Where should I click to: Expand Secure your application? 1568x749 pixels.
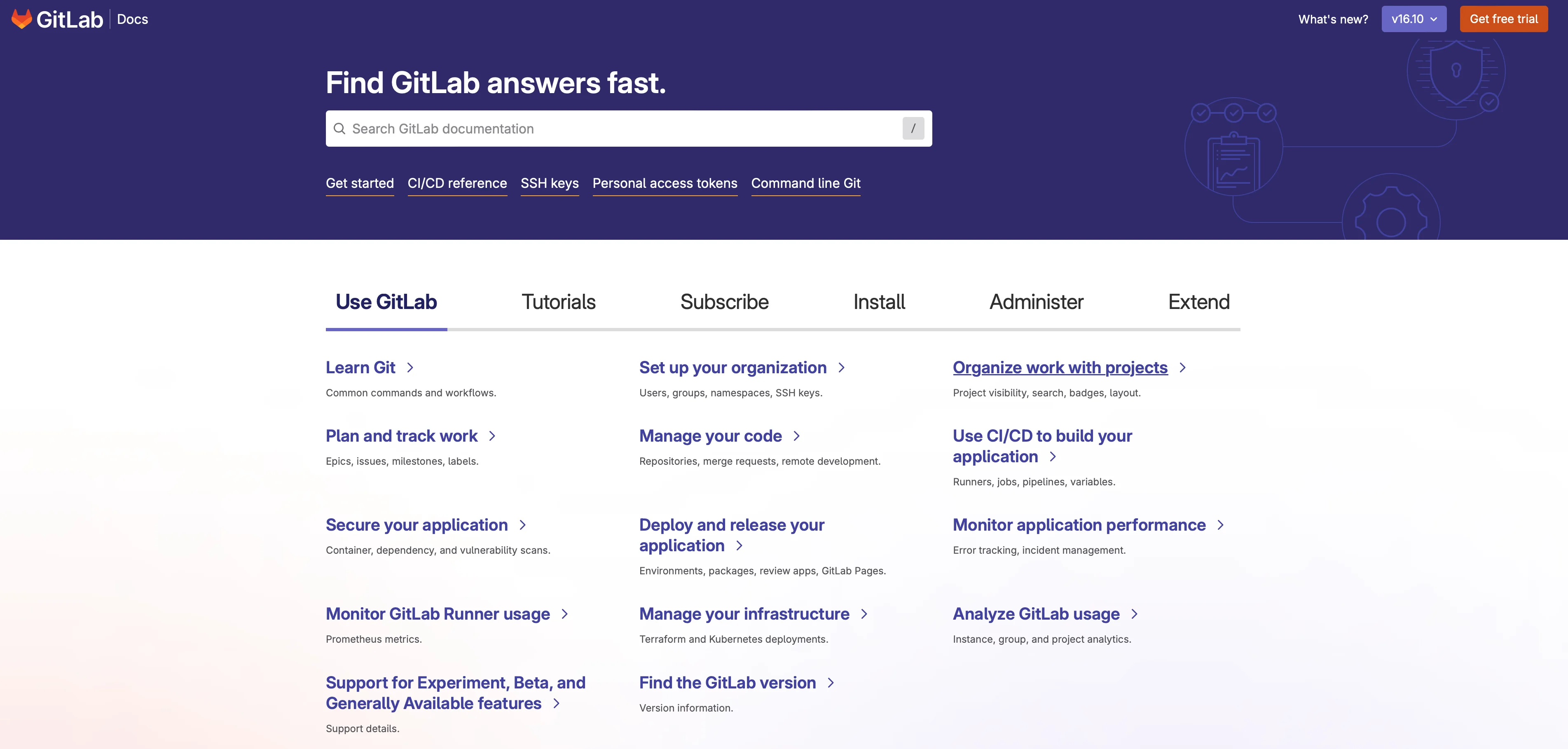point(417,525)
